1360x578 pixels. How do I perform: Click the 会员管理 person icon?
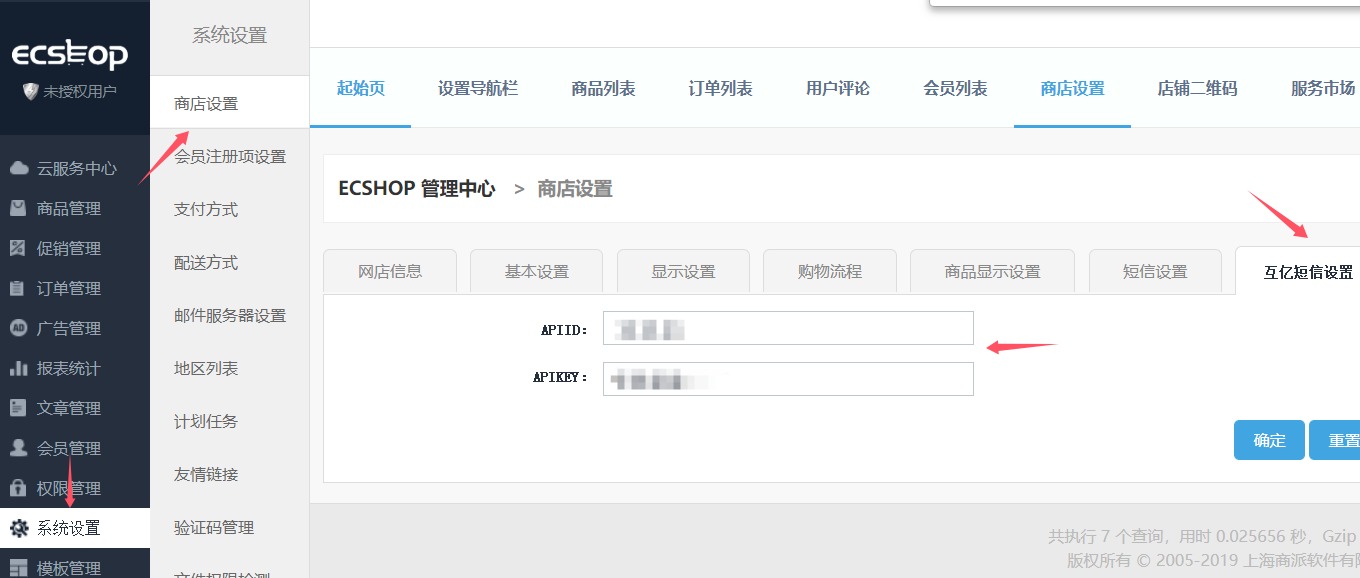tap(18, 448)
